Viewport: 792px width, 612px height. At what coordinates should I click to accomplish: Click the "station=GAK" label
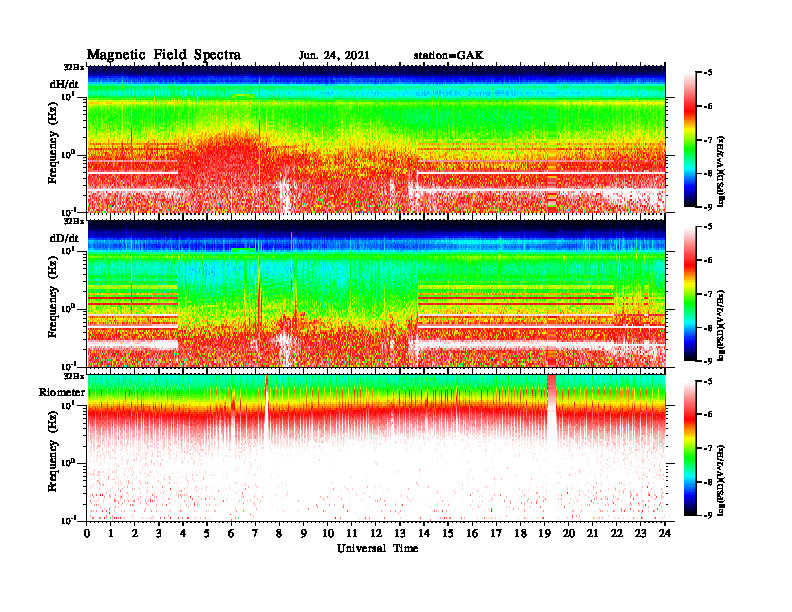(449, 56)
